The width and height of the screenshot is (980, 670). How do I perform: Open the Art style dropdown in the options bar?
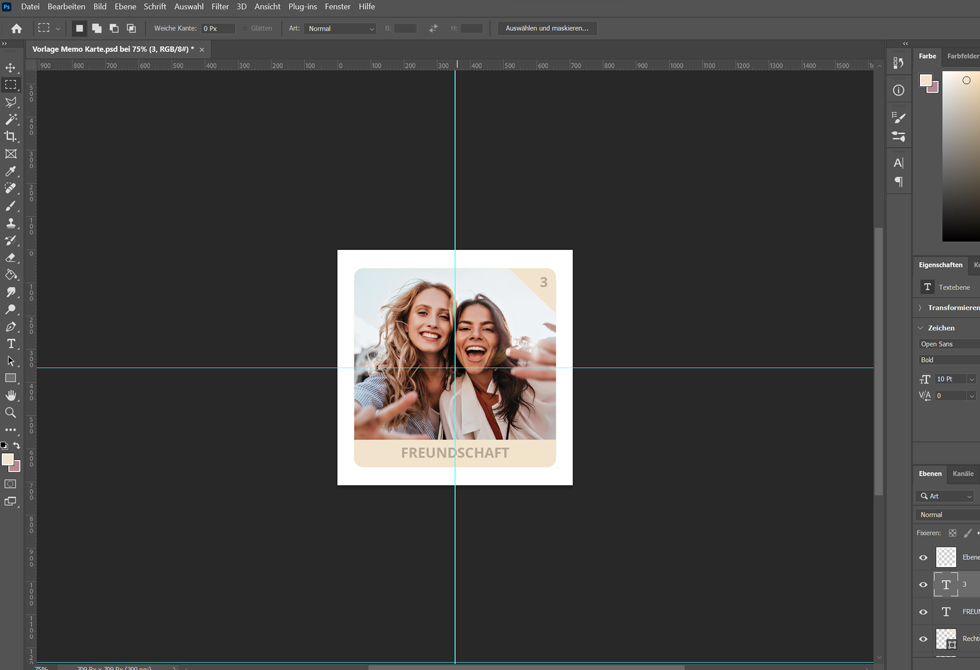pyautogui.click(x=340, y=29)
